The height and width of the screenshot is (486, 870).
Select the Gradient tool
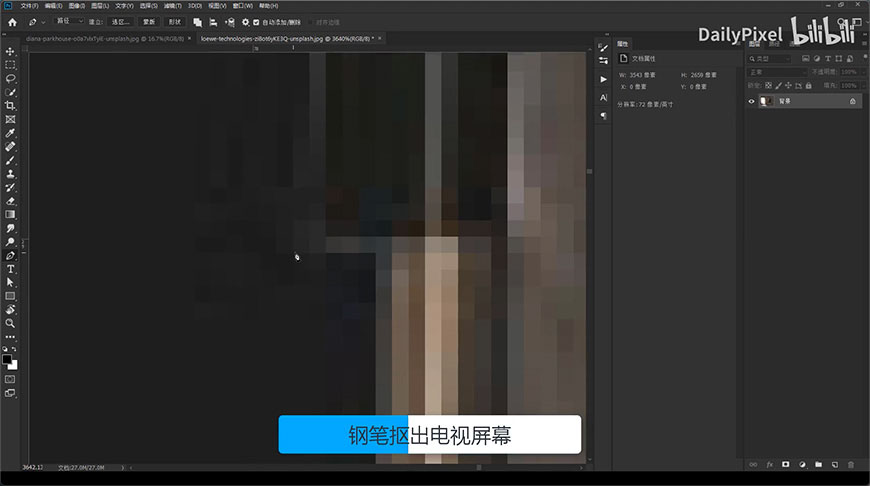click(x=10, y=215)
